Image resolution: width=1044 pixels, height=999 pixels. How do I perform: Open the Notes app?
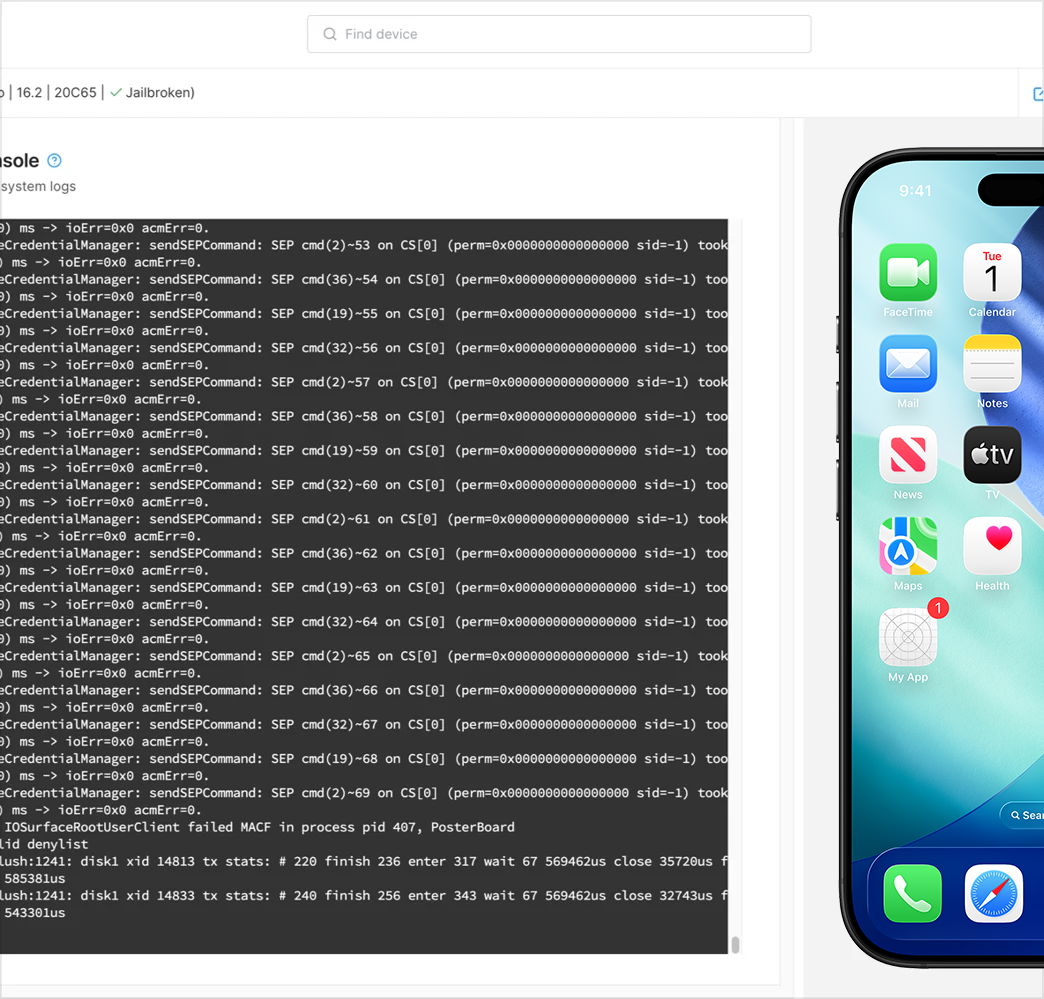(x=991, y=365)
